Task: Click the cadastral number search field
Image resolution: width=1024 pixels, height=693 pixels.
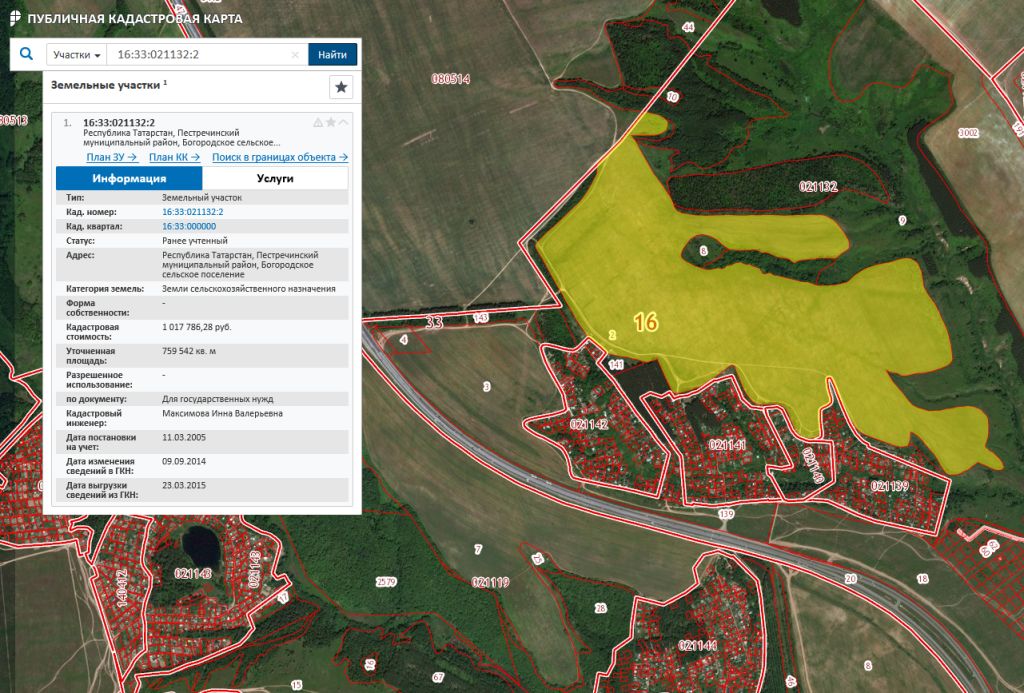Action: tap(200, 55)
